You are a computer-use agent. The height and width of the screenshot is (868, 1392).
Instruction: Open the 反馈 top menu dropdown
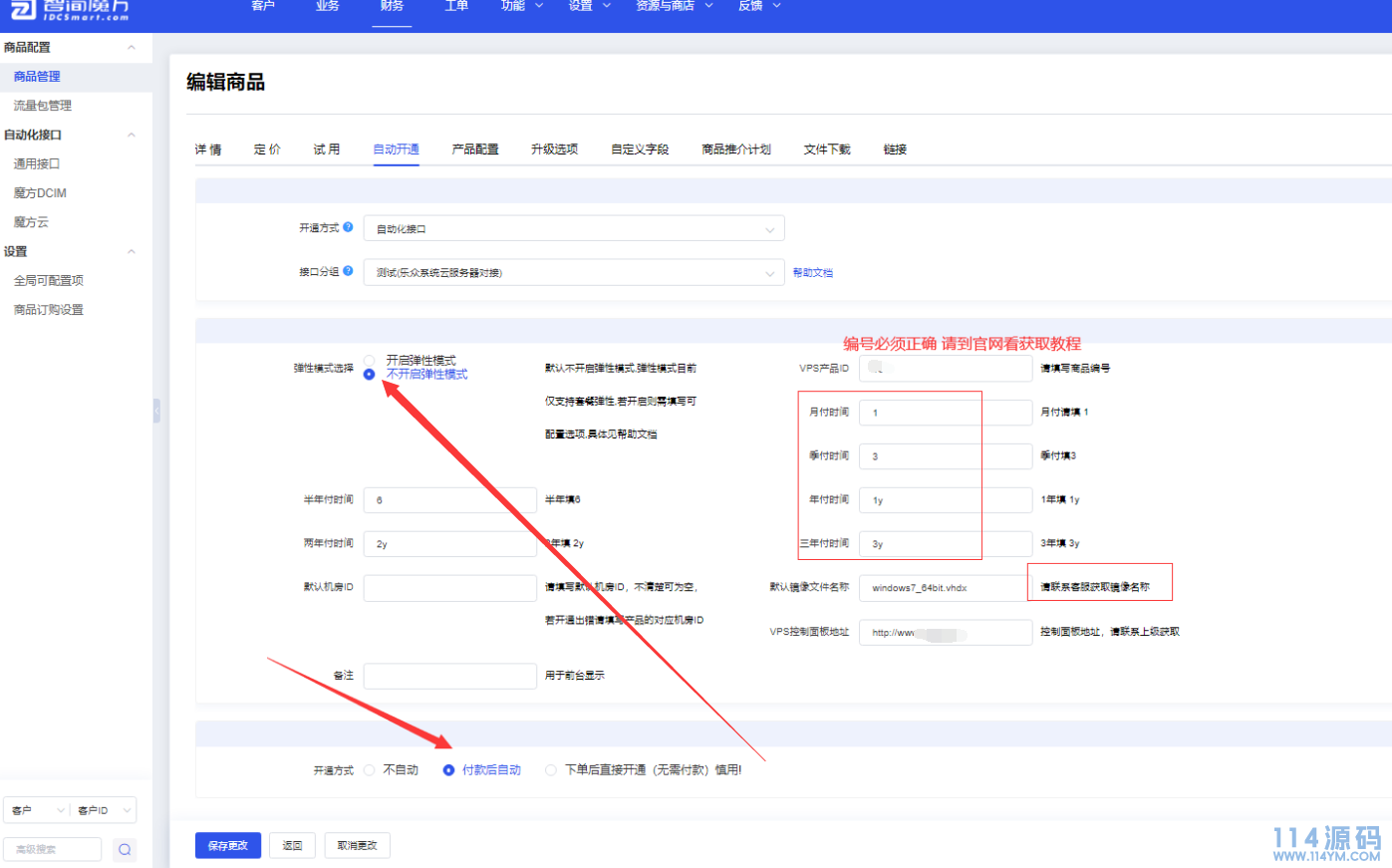759,6
